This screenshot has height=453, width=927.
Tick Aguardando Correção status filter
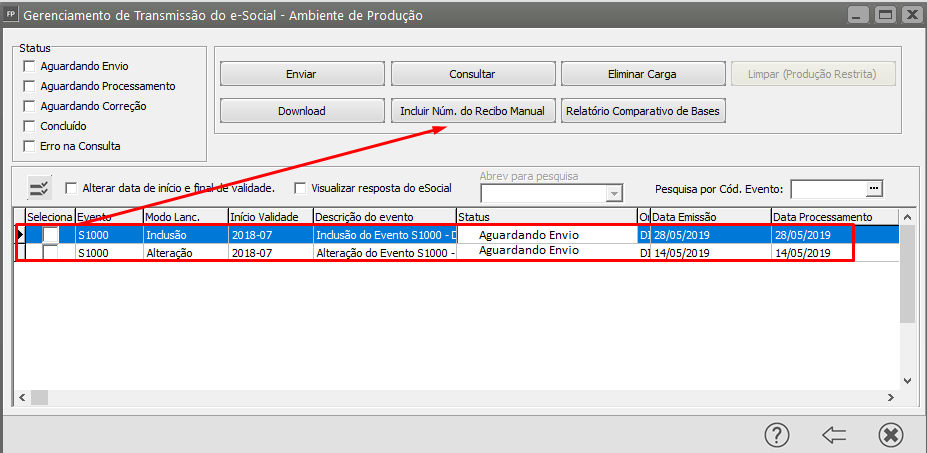pyautogui.click(x=29, y=106)
